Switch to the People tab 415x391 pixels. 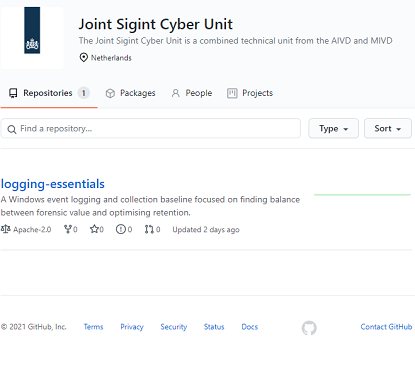pos(192,93)
